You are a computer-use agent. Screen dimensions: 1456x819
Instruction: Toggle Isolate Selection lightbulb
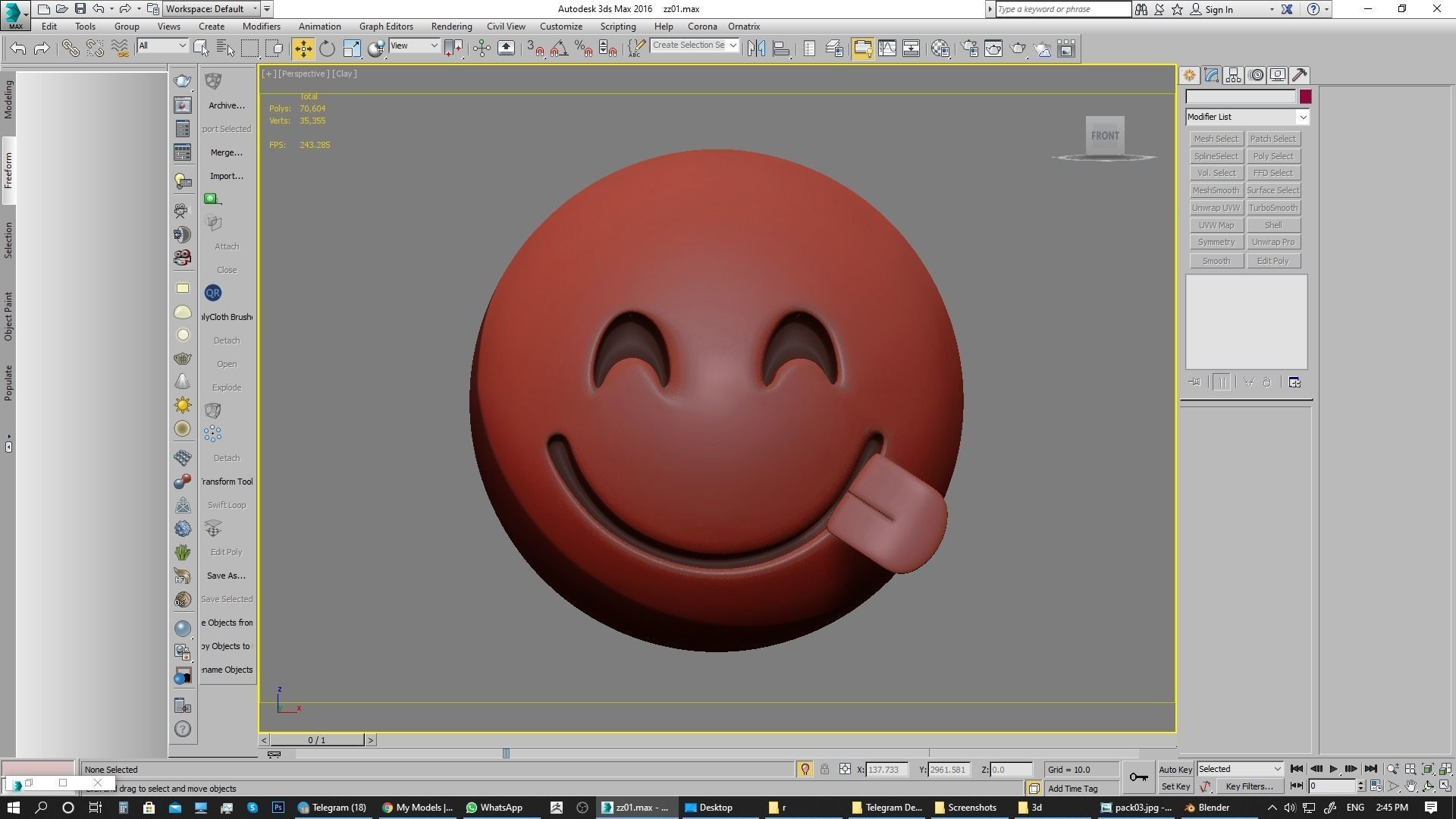(805, 769)
